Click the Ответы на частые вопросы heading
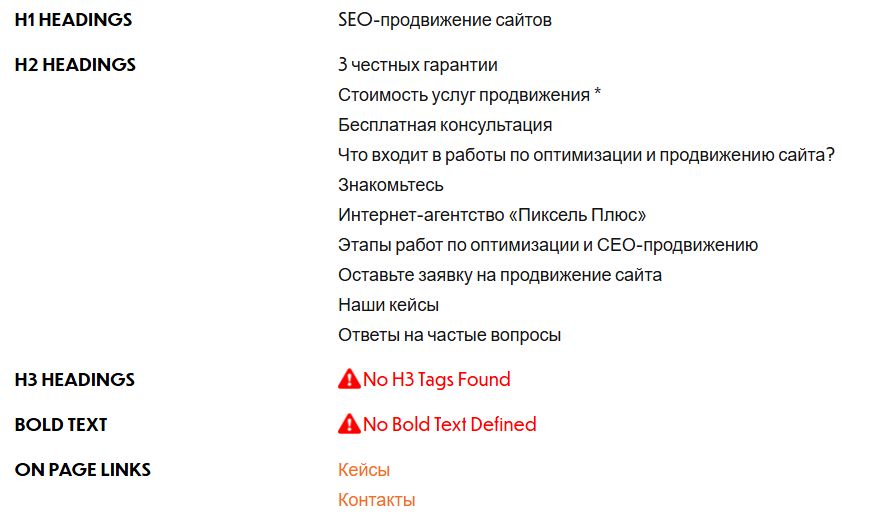Screen dimensions: 872x514 click(x=449, y=335)
